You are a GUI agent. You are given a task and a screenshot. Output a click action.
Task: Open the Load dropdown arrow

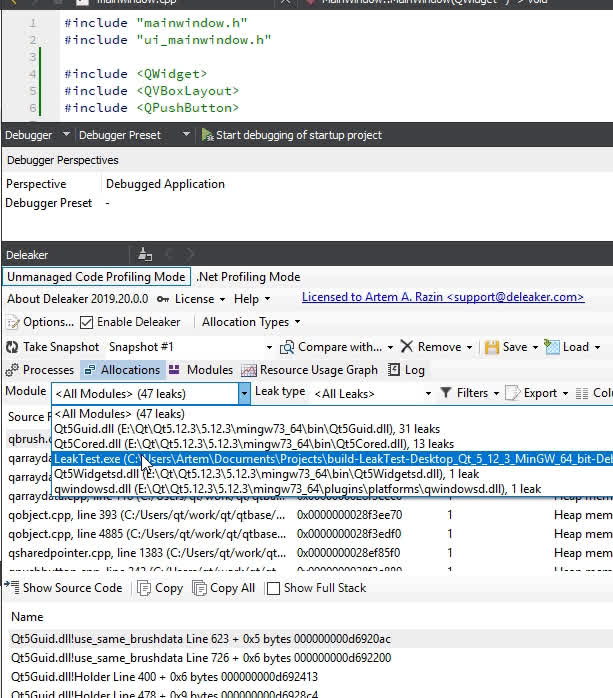point(597,347)
